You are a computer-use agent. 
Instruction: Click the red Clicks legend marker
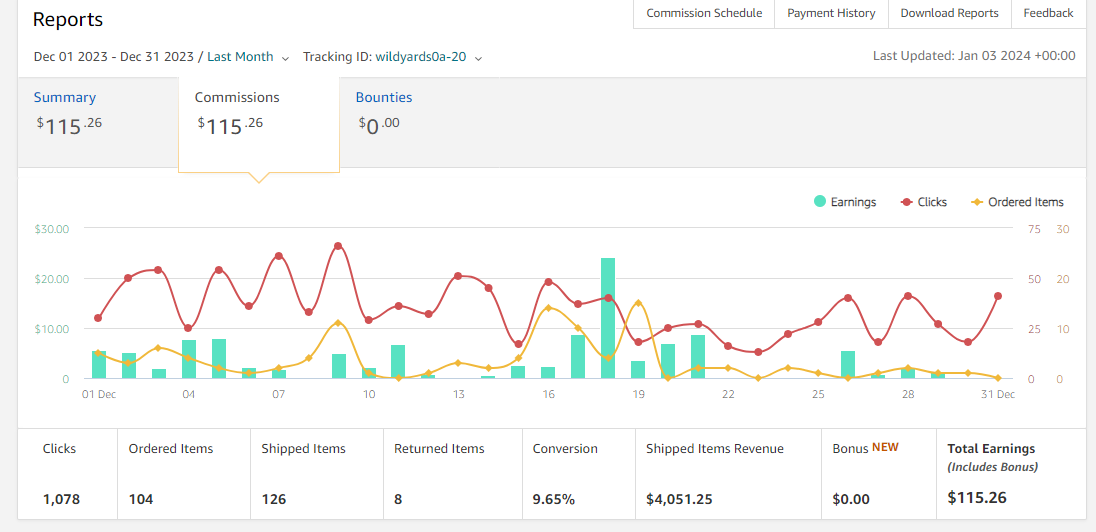point(907,202)
